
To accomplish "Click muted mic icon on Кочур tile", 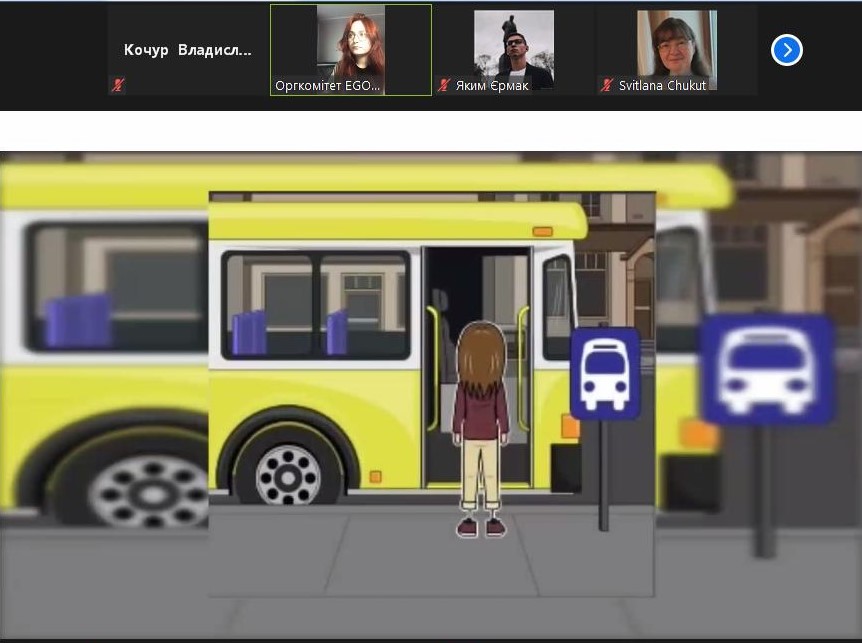I will 118,85.
